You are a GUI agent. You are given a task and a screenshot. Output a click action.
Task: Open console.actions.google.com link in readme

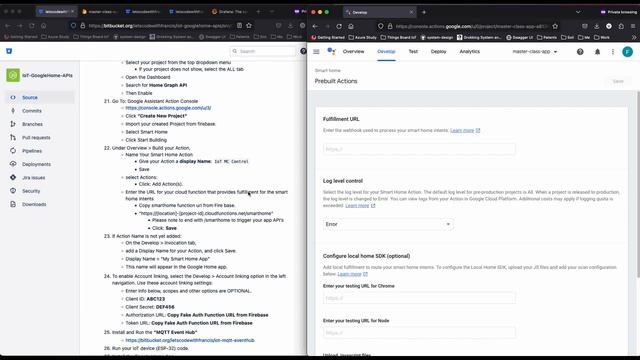168,108
